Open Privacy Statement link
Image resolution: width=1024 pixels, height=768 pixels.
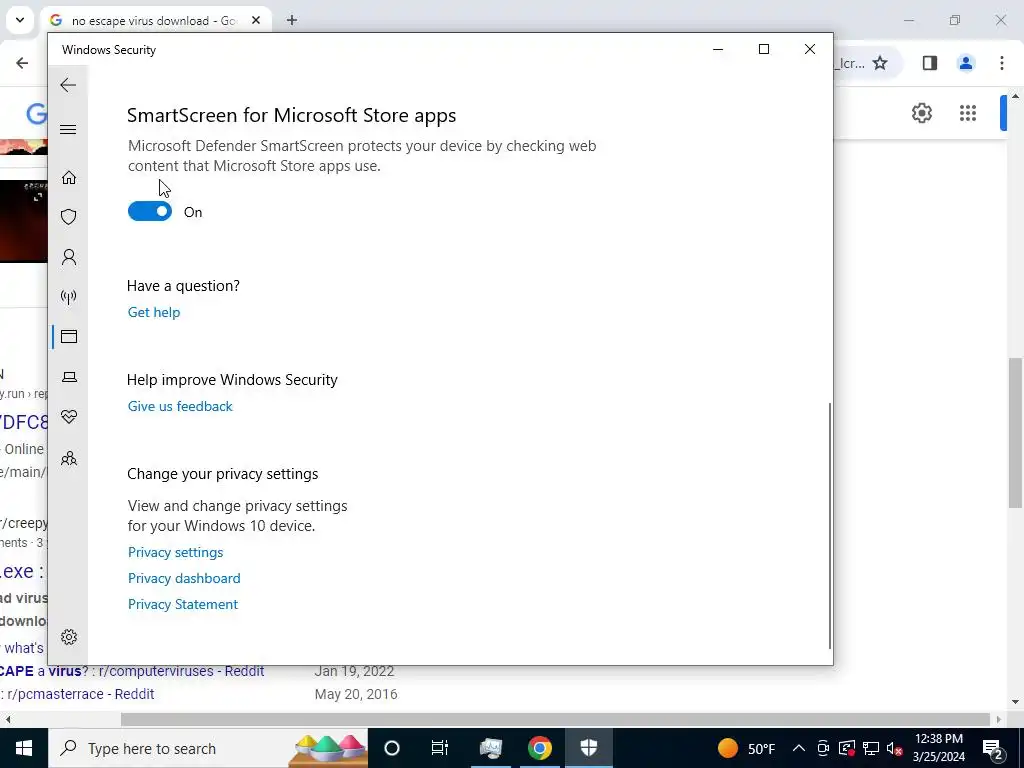[183, 605]
